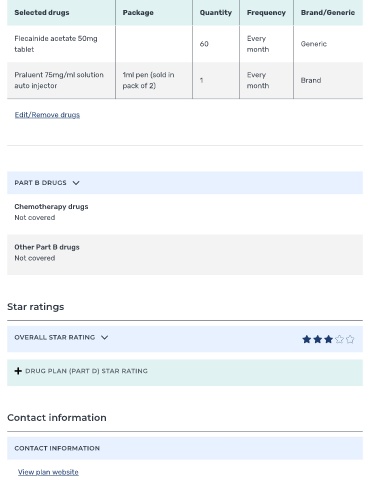Click the Selected drugs column header
Viewport: 370px width, 480px height.
click(42, 13)
